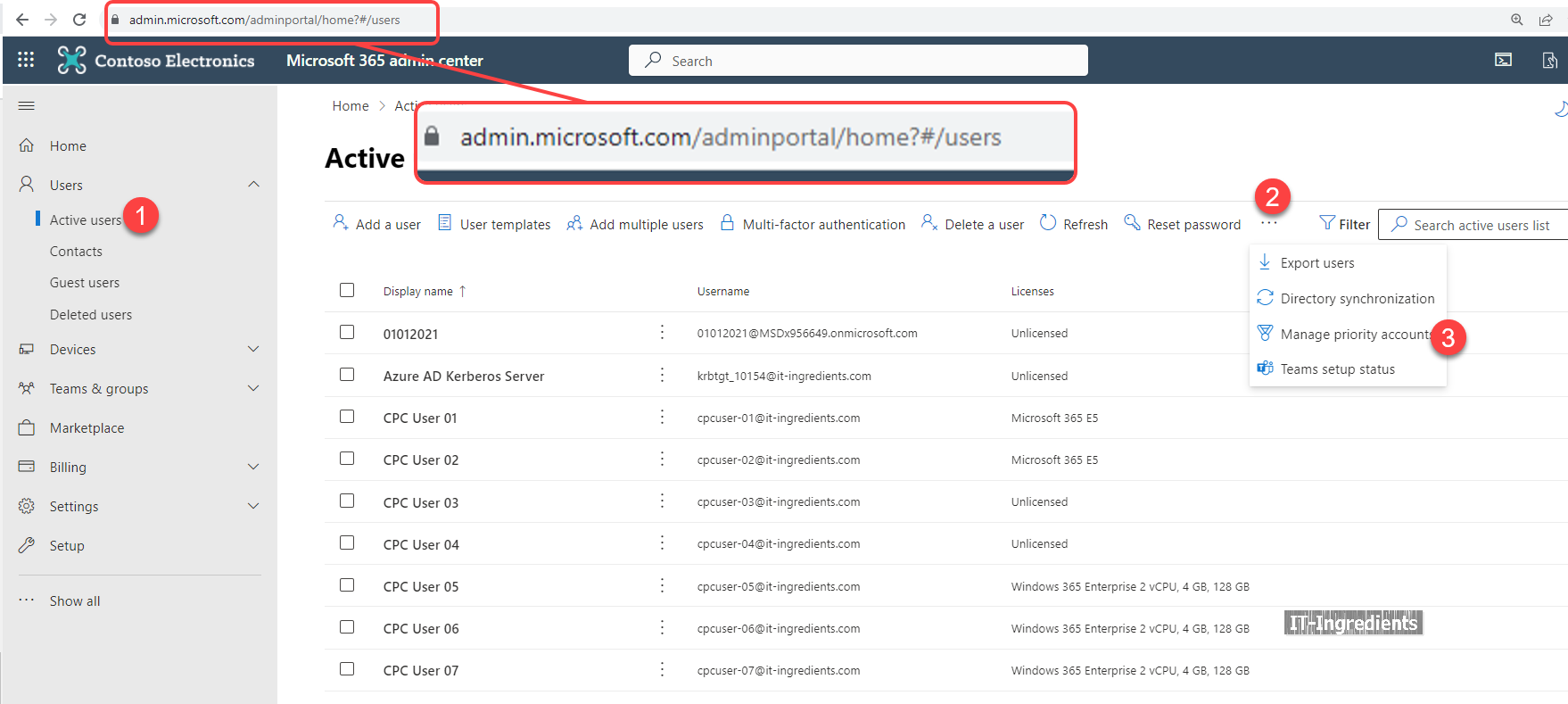Click User templates icon
Image resolution: width=1568 pixels, height=704 pixels.
click(x=445, y=223)
